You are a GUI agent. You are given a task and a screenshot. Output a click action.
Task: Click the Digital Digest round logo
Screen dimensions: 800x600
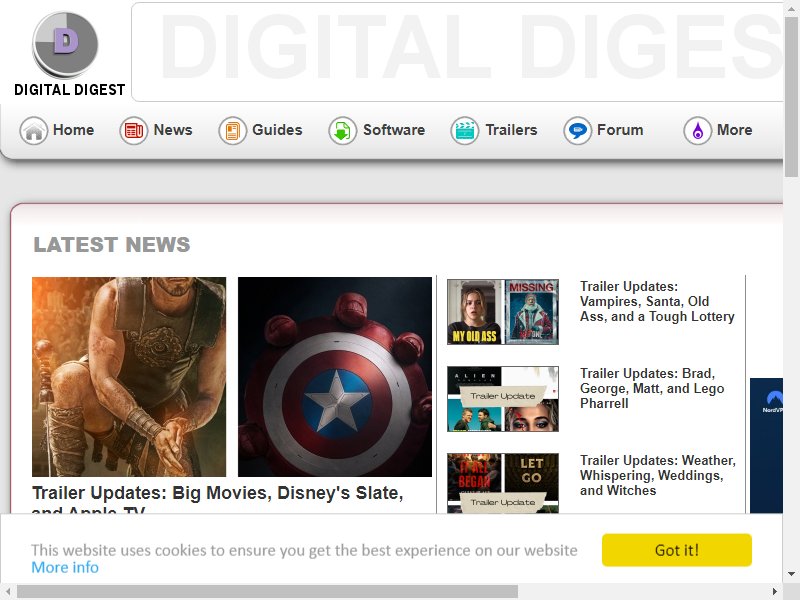coord(65,44)
